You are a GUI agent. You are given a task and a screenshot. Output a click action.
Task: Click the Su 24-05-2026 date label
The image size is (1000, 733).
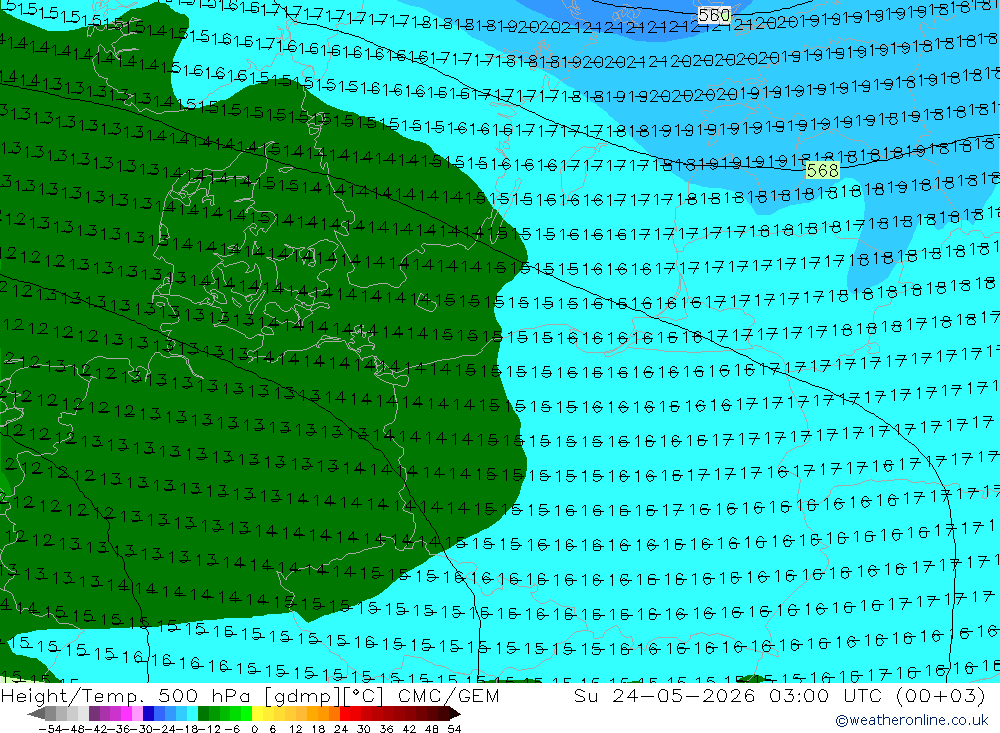[664, 695]
